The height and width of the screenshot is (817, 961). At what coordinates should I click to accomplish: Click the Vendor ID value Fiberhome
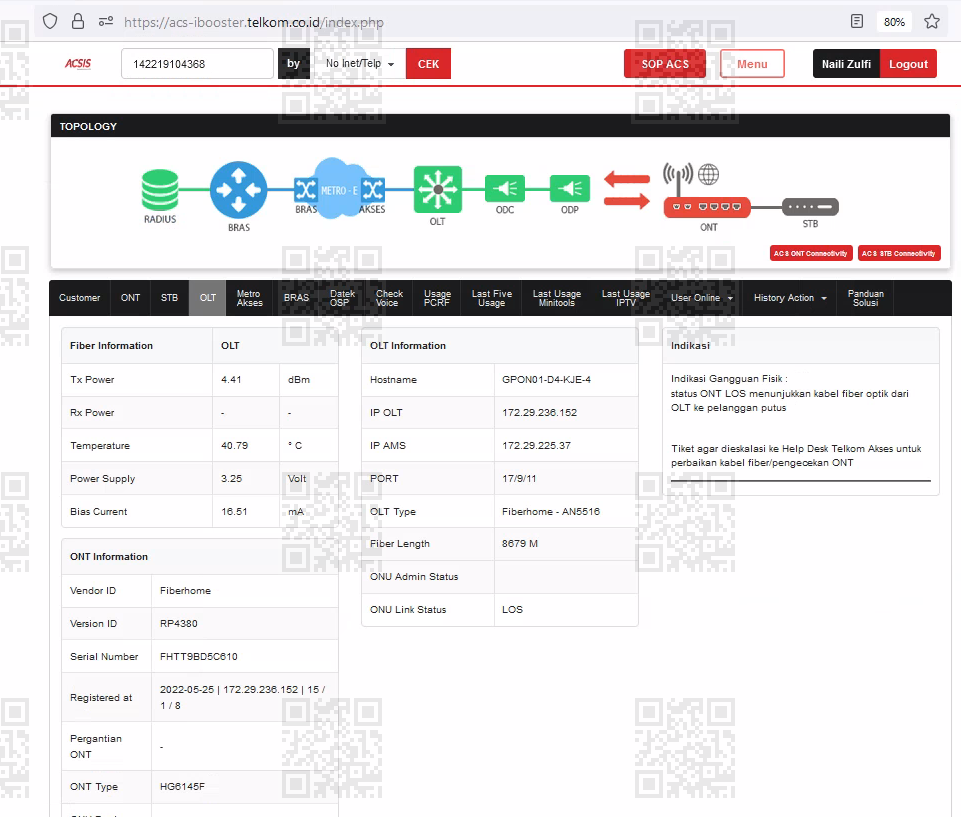click(x=186, y=591)
